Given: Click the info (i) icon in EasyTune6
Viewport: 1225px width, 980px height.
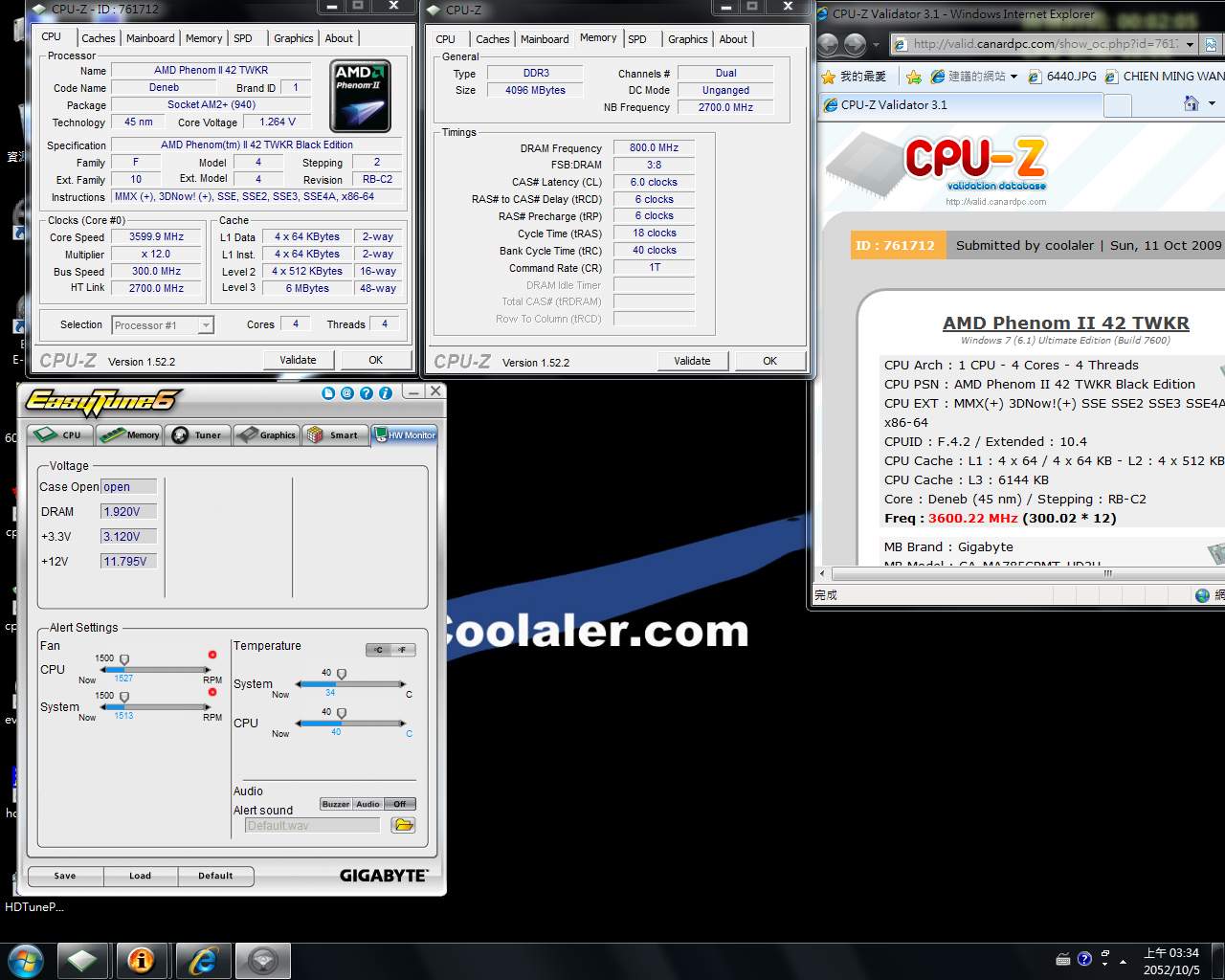Looking at the screenshot, I should click(386, 392).
